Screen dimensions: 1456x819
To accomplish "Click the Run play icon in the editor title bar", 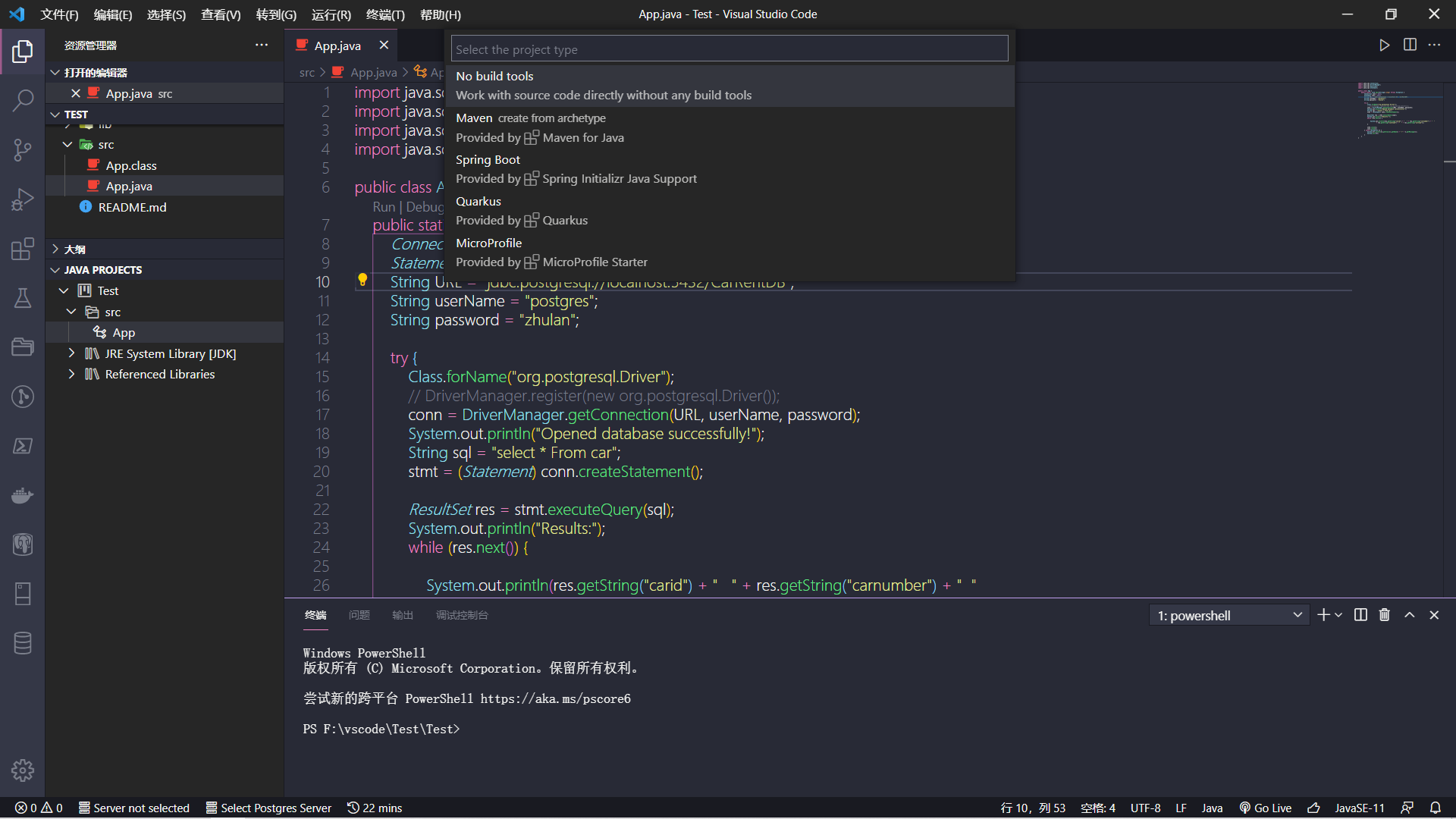I will point(1384,45).
